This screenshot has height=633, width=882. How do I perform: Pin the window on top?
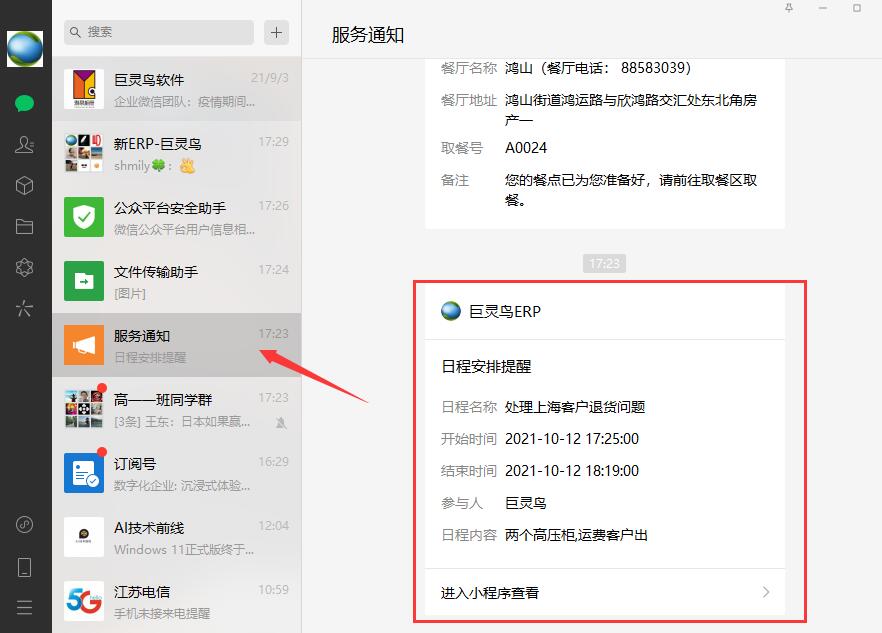pos(789,8)
